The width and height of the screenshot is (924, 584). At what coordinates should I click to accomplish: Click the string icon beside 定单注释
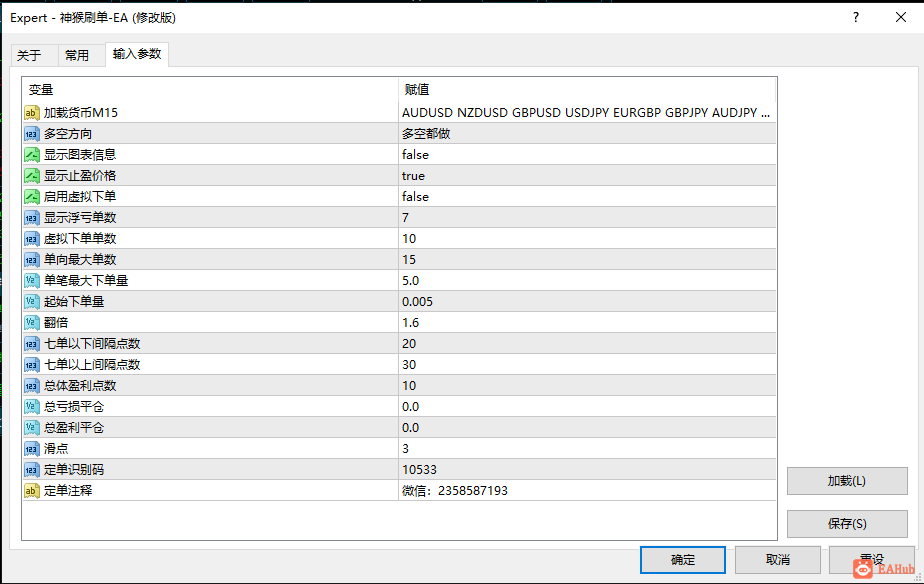pos(32,491)
